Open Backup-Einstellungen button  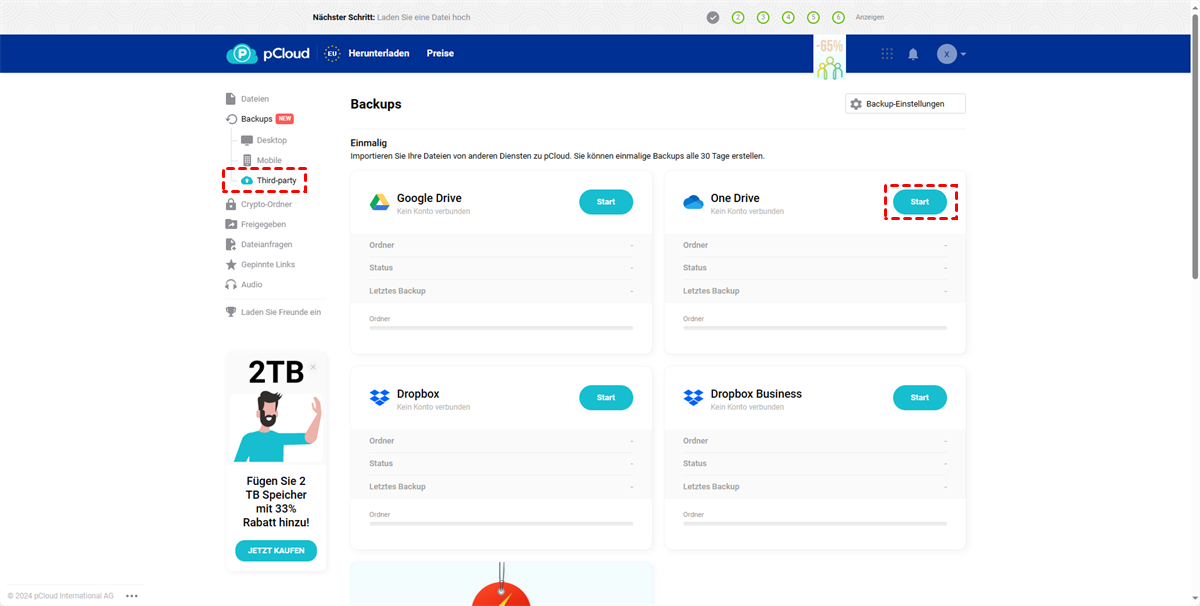point(905,104)
